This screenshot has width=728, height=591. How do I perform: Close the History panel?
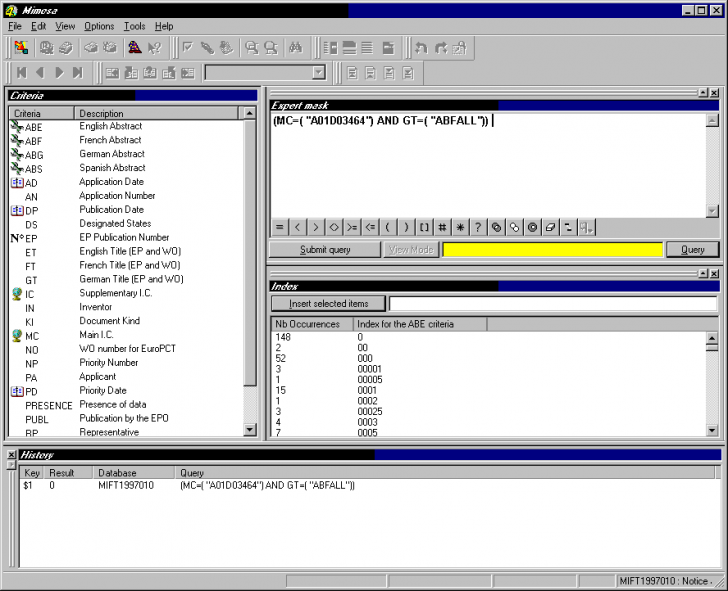pyautogui.click(x=12, y=455)
